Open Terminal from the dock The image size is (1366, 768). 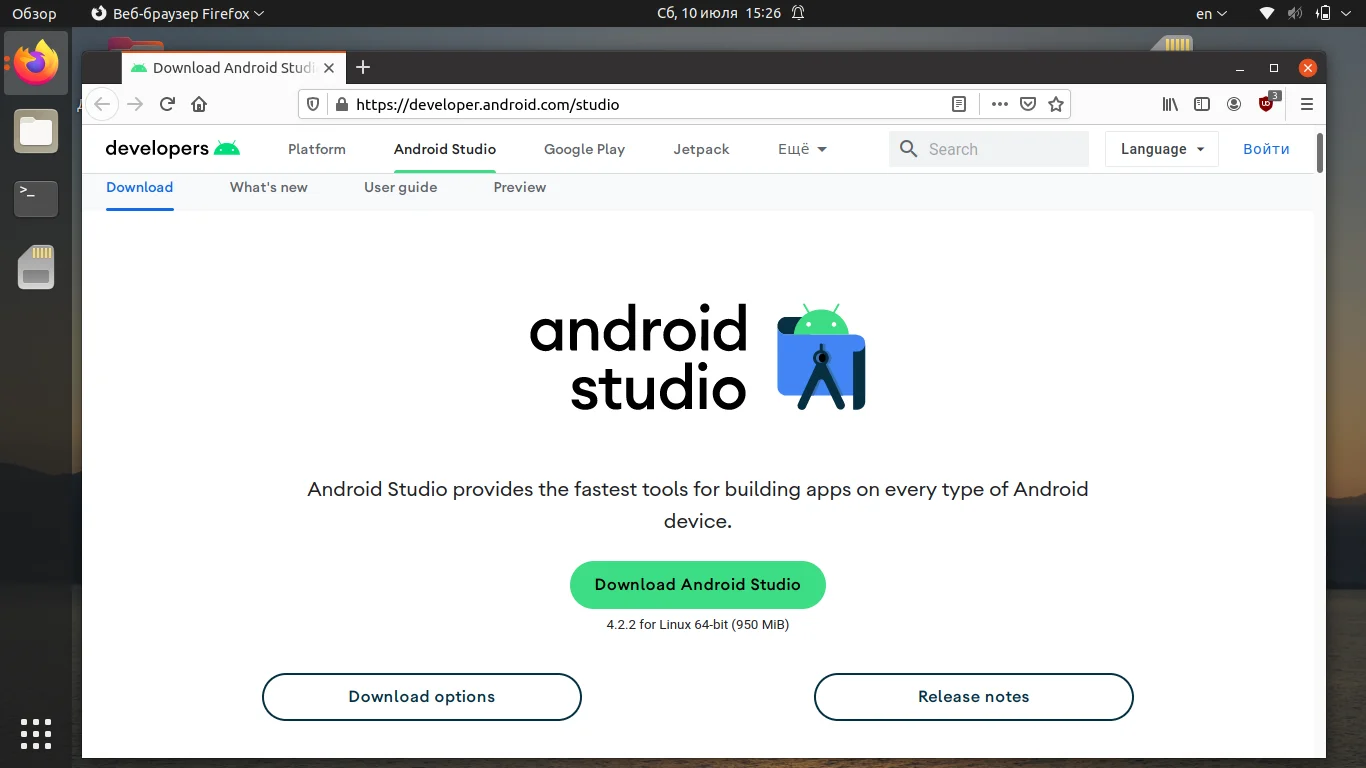click(x=36, y=198)
